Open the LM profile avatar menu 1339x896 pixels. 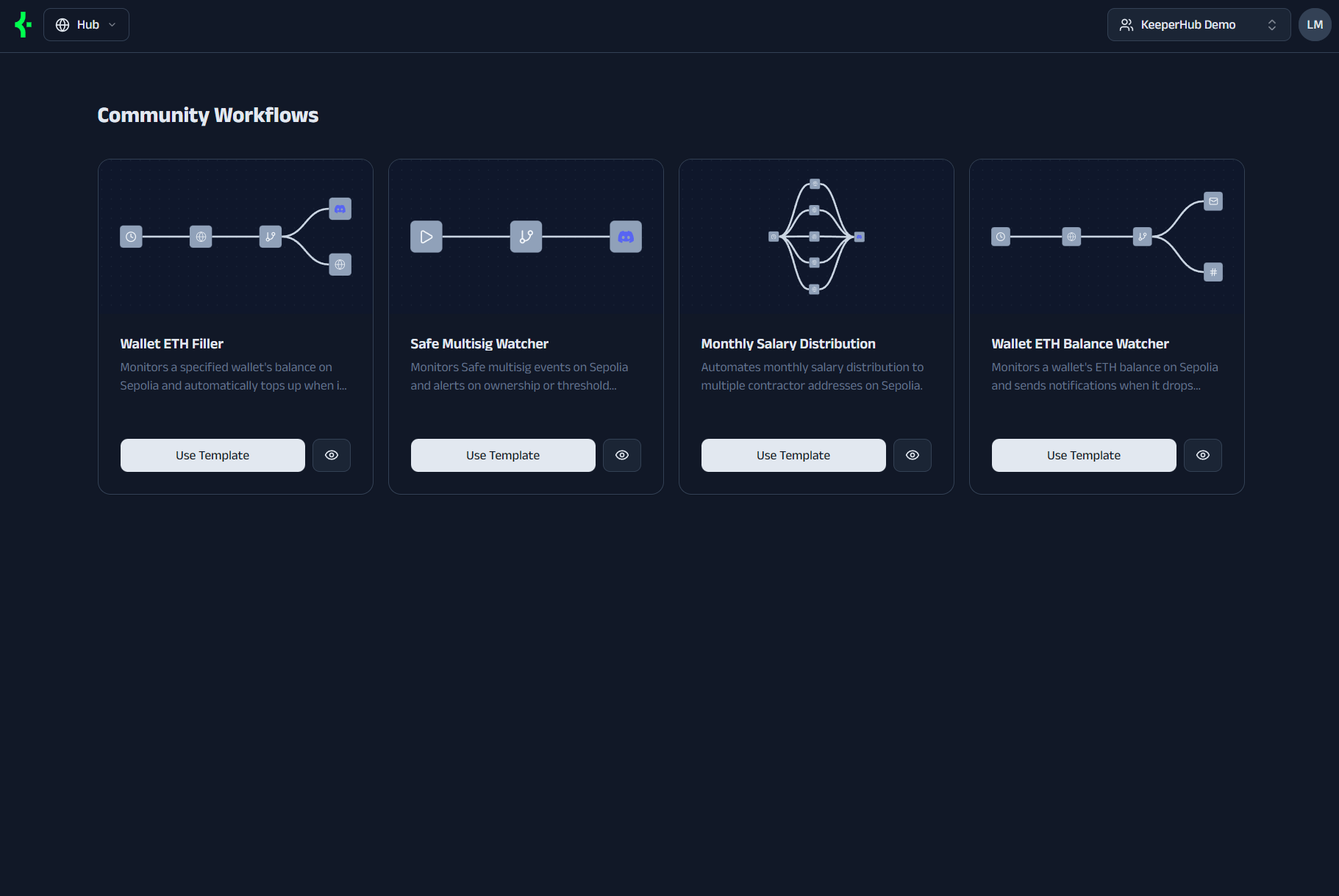click(1315, 24)
